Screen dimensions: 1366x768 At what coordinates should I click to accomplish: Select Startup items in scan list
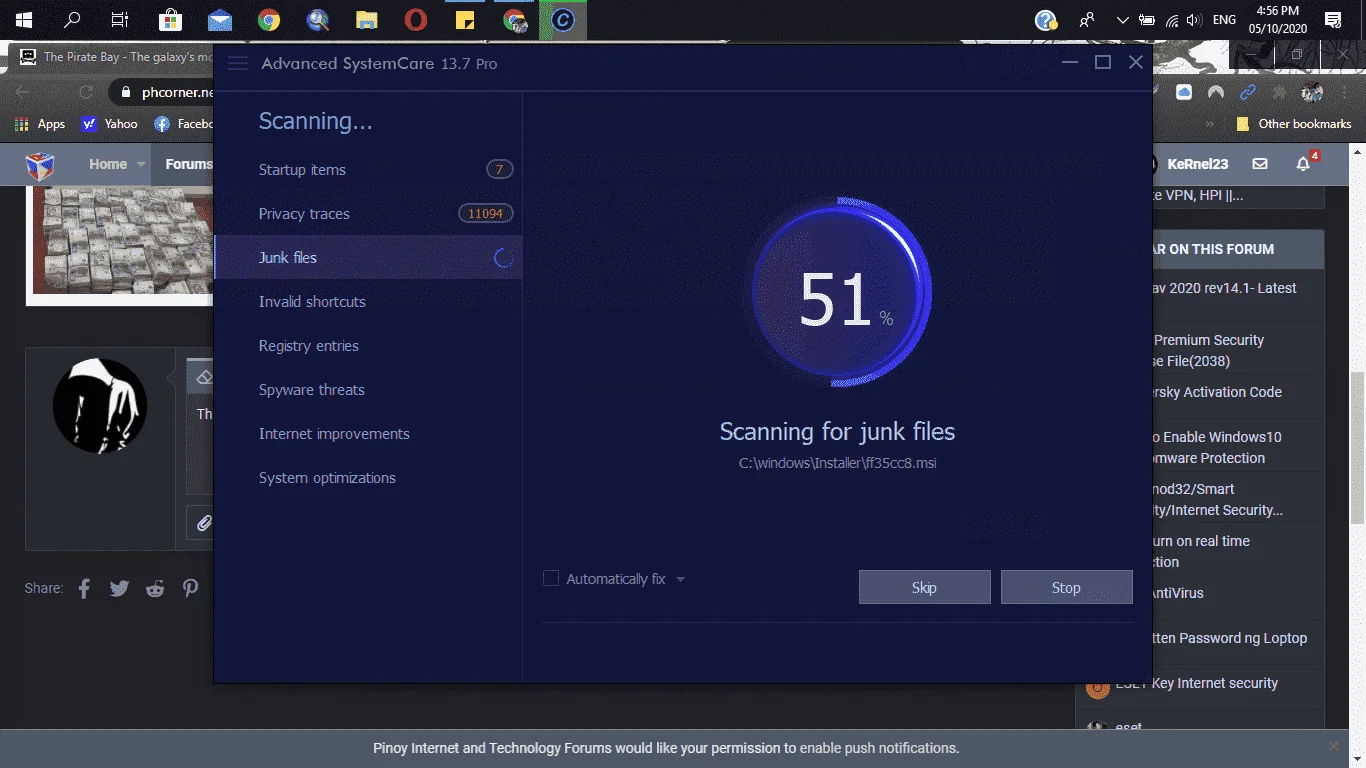(x=368, y=170)
